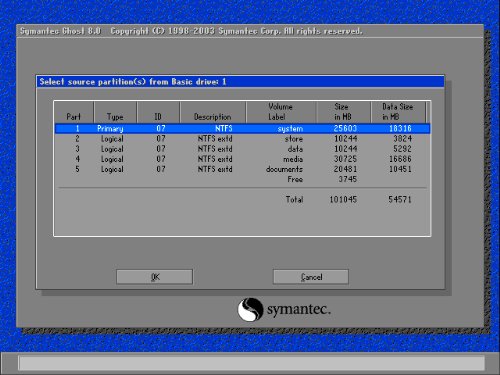Click the Symantec Ghost 8.0 title text

pyautogui.click(x=60, y=31)
